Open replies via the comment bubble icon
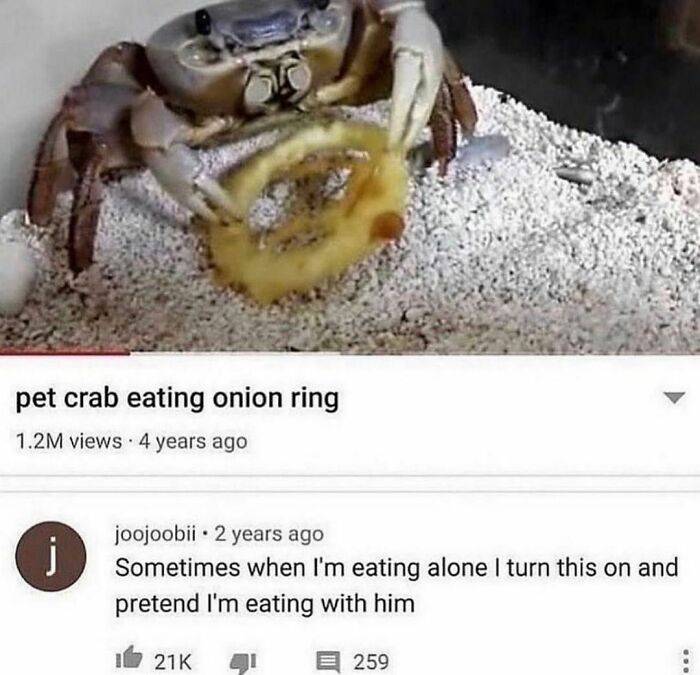700x675 pixels. [x=329, y=662]
